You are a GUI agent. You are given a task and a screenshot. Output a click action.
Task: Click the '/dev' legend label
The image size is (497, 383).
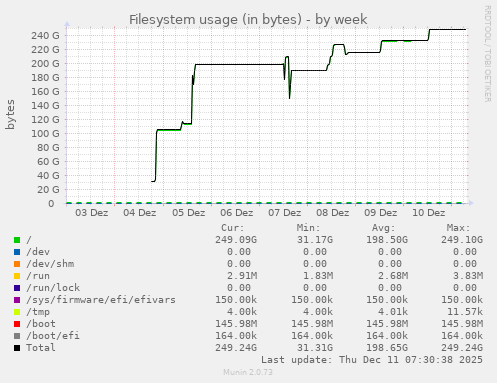[38, 252]
